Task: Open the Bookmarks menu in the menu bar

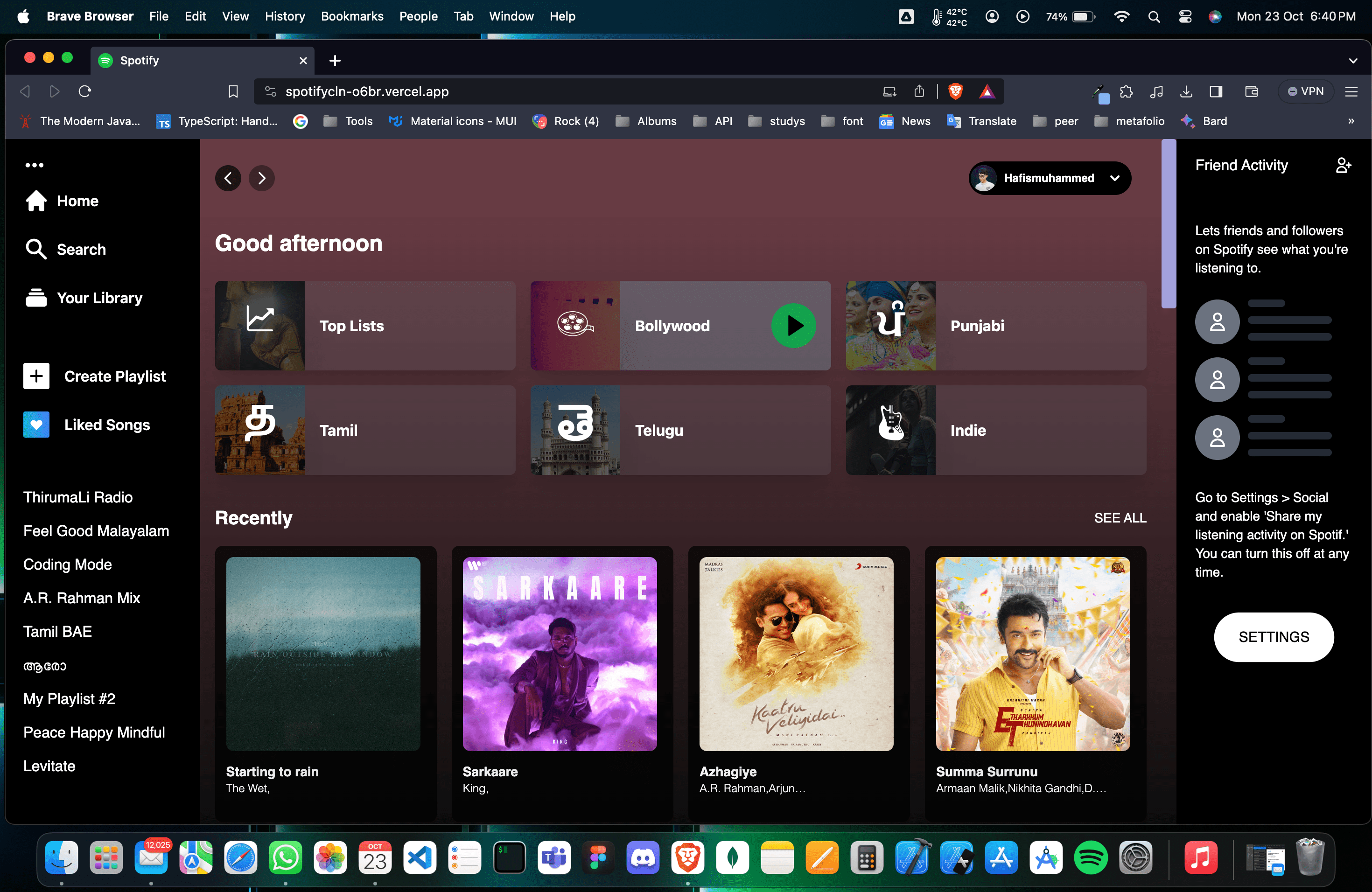Action: point(352,16)
